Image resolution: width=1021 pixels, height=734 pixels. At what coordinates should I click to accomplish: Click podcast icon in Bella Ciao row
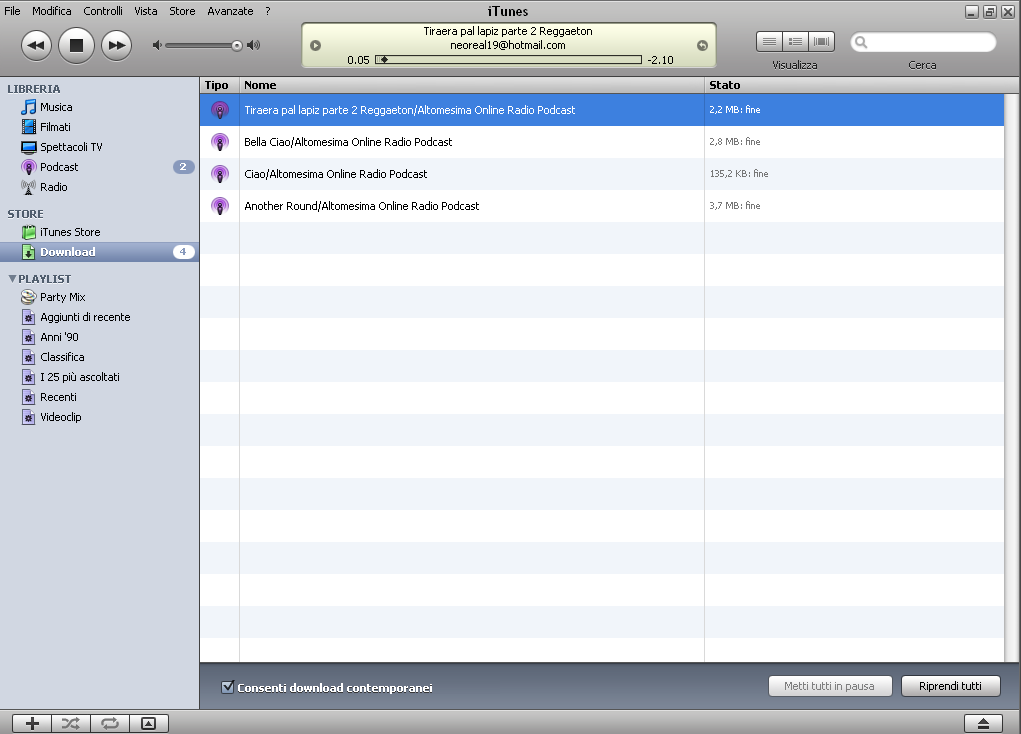point(220,142)
